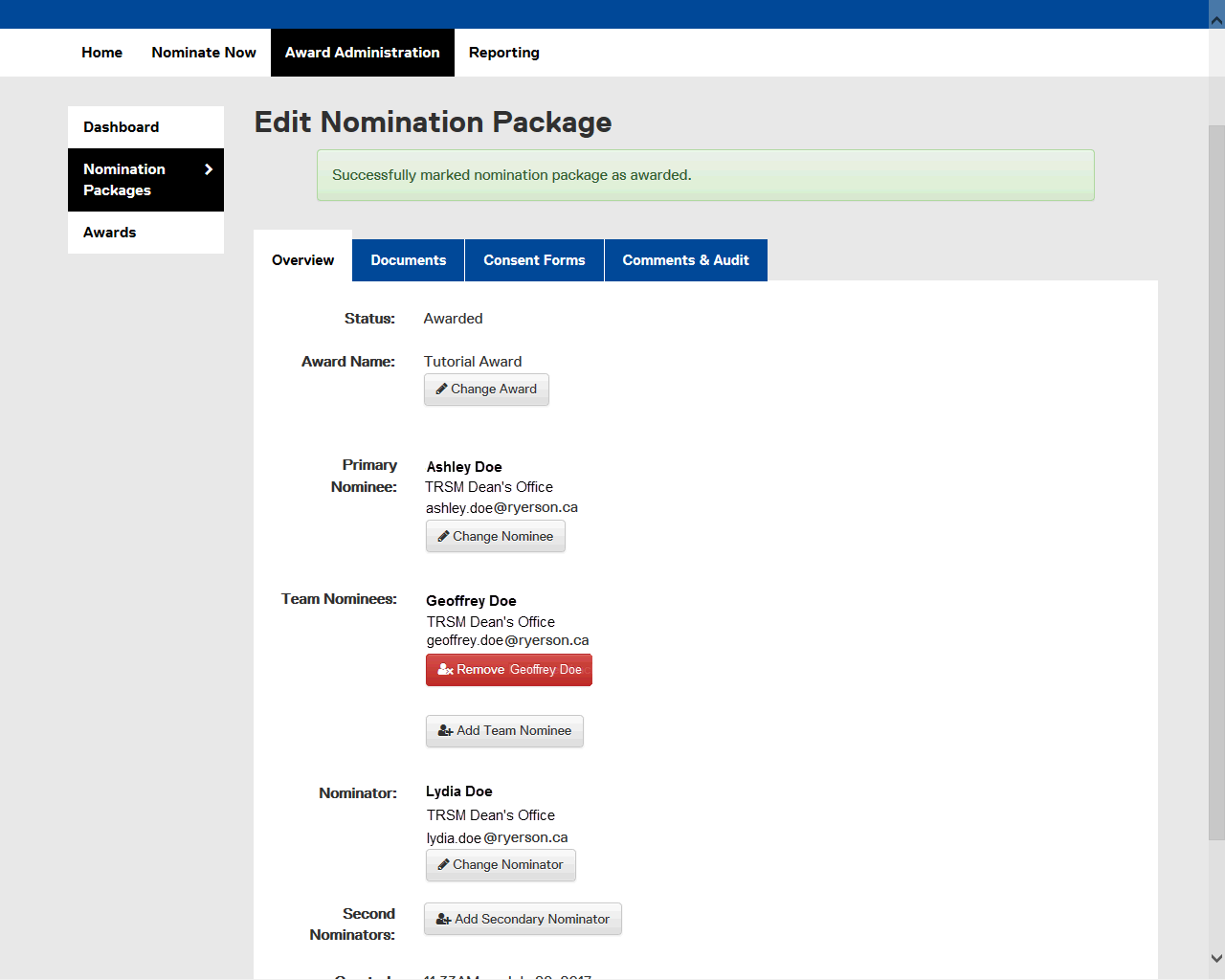Image resolution: width=1225 pixels, height=980 pixels.
Task: Switch to the Documents tab
Action: pos(408,260)
